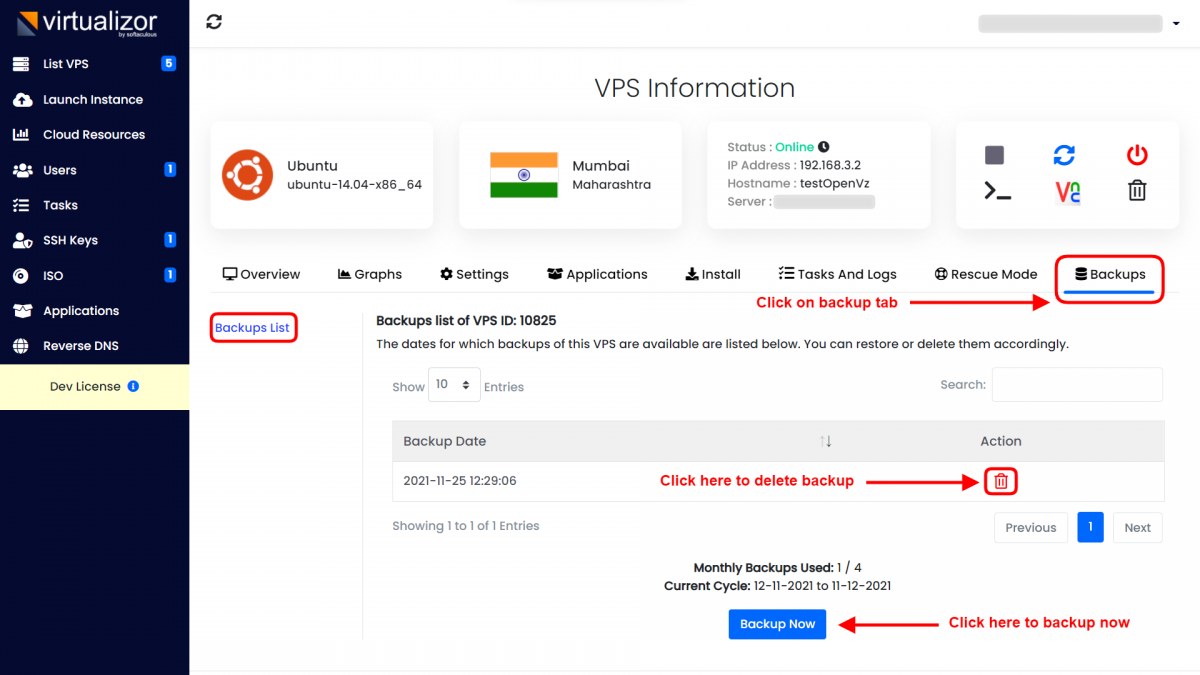Stop the VPS using the square icon

click(x=994, y=155)
